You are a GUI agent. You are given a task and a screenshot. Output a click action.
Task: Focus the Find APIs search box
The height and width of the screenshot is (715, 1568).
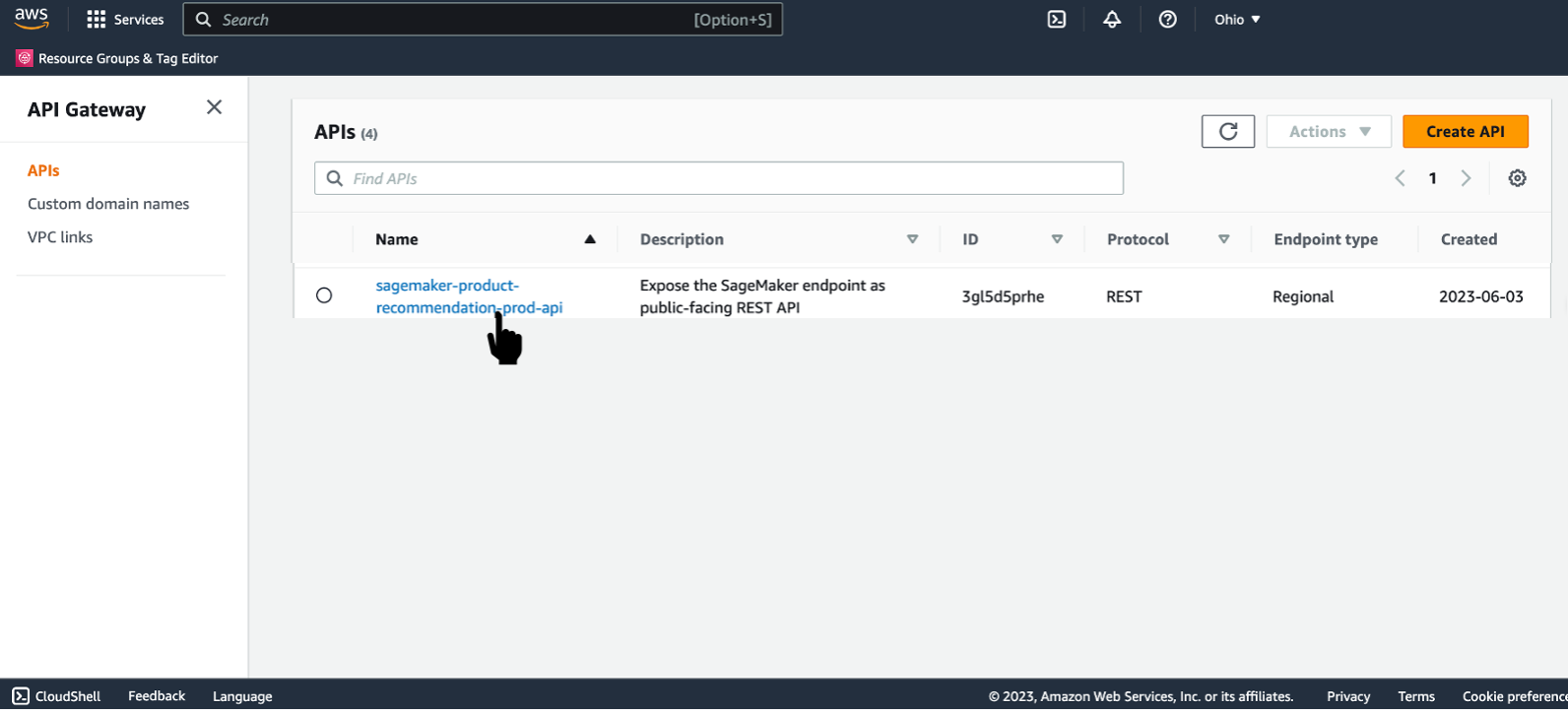(x=719, y=178)
